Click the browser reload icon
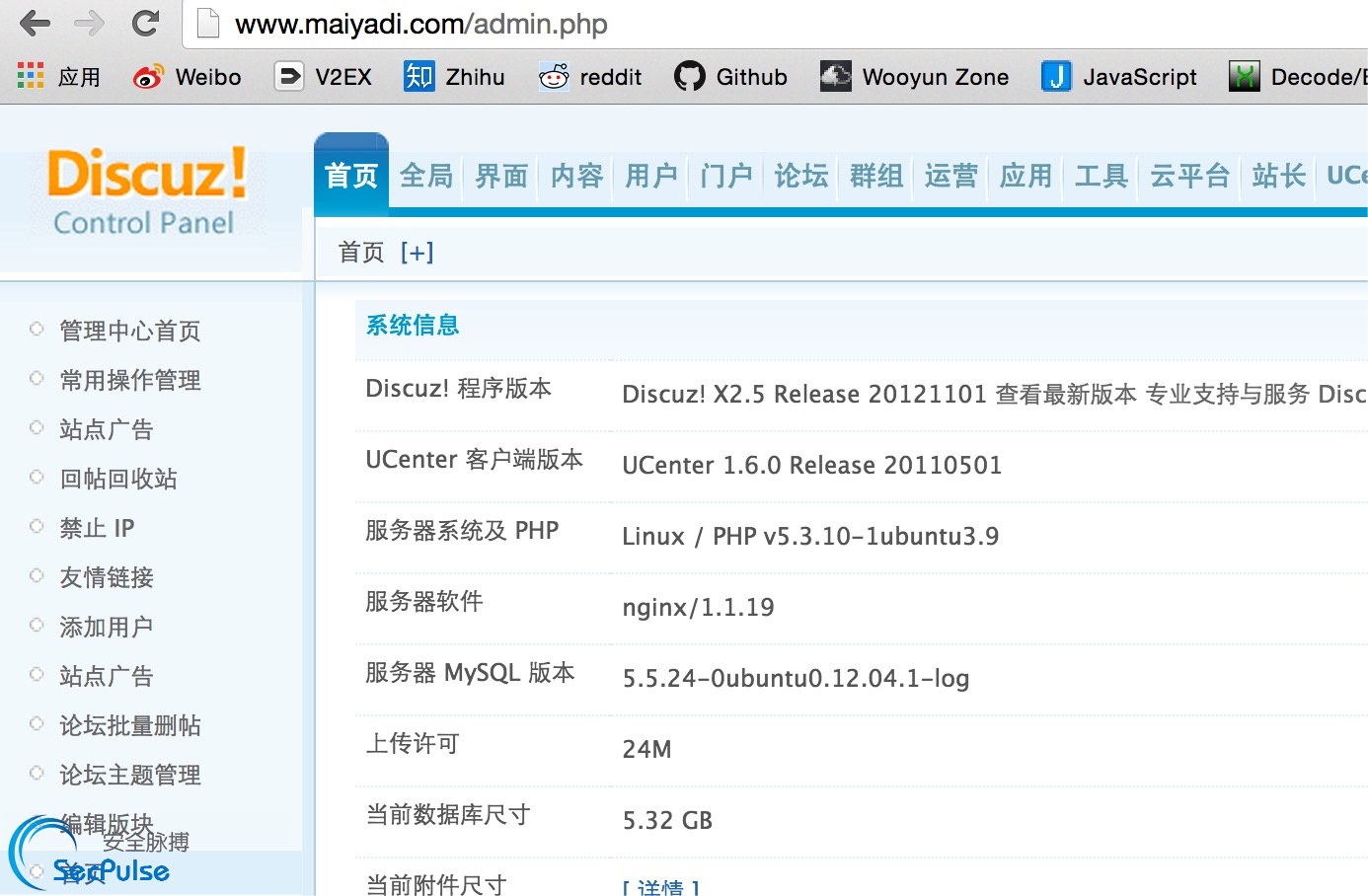1368x896 pixels. [x=146, y=24]
